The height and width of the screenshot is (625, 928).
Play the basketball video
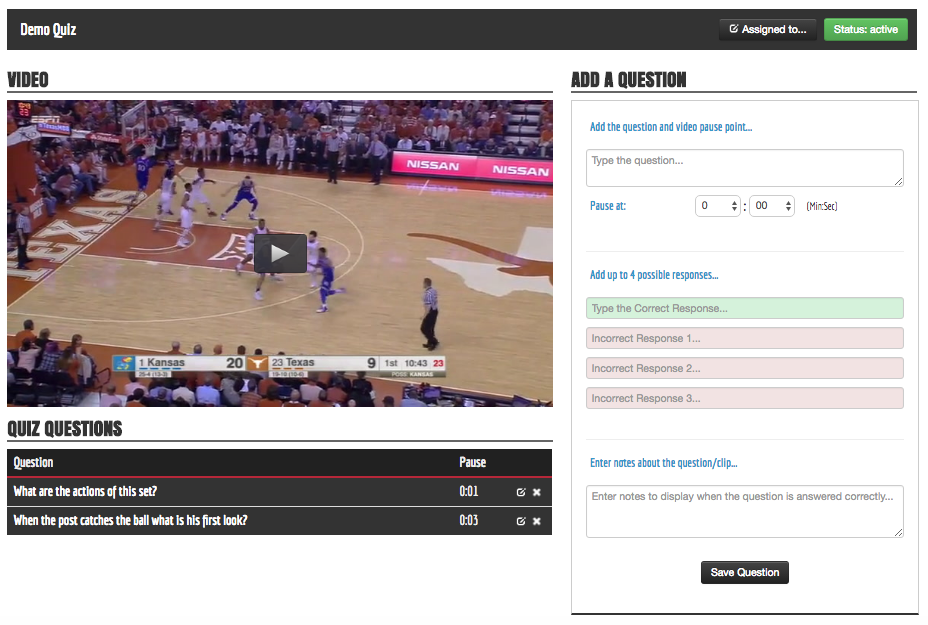[x=279, y=253]
